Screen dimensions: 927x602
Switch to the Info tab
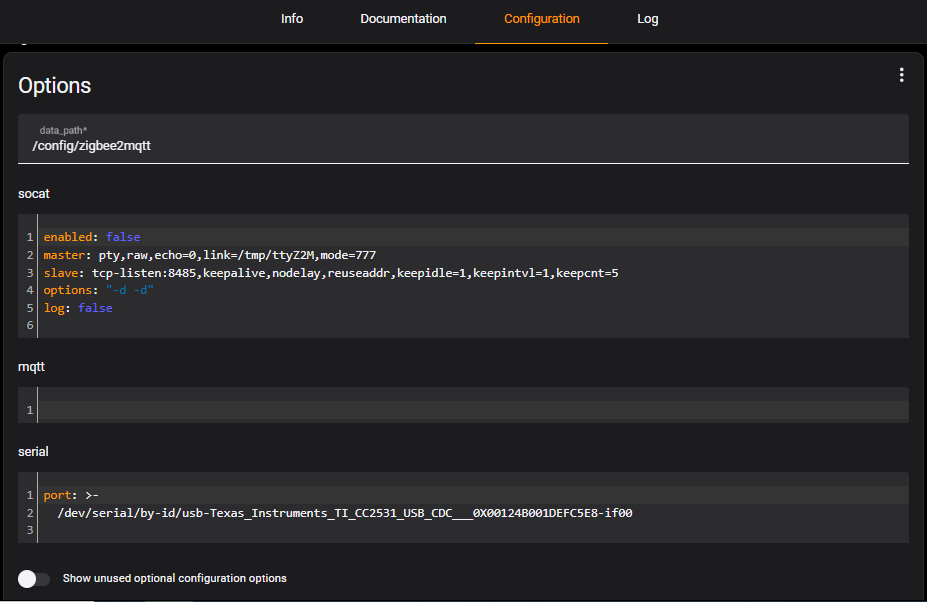(292, 19)
